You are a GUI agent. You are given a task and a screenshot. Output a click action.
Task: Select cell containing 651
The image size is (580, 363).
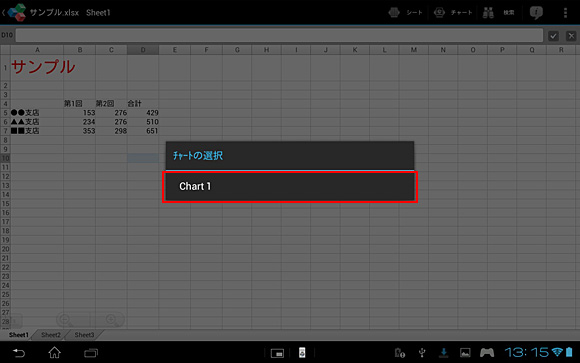[143, 131]
